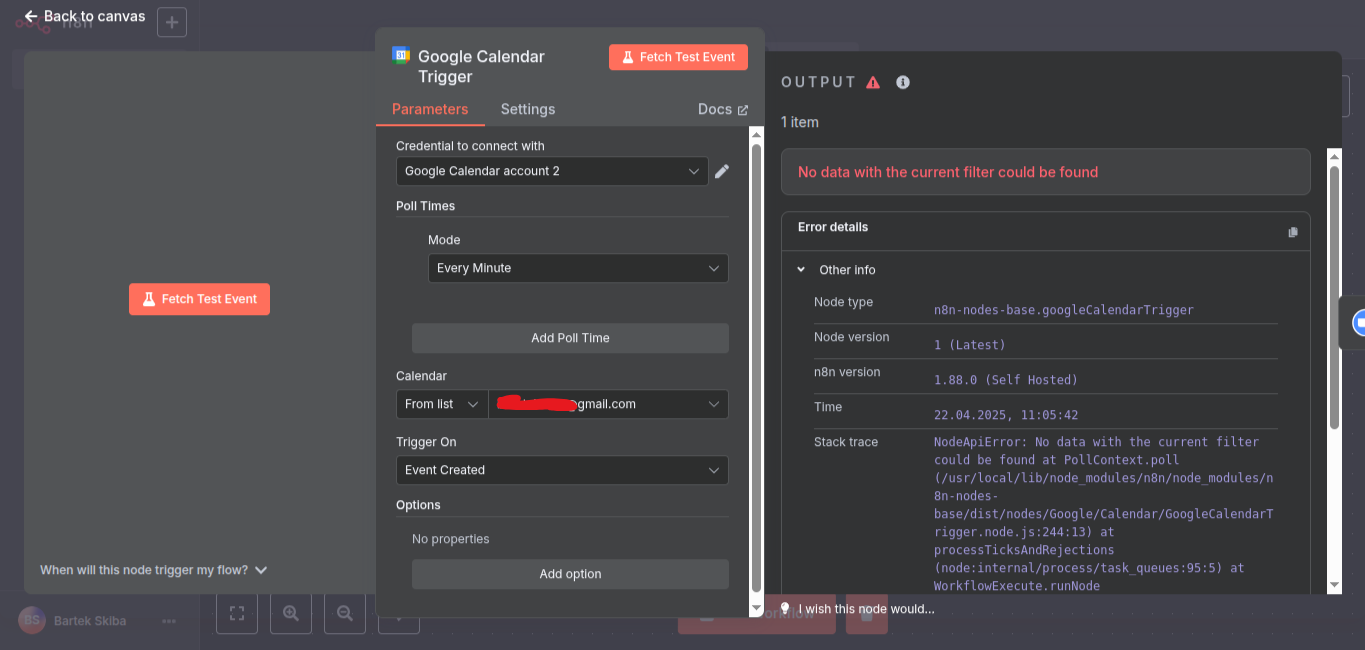Viewport: 1365px width, 650px height.
Task: Click the Add option button
Action: pos(570,574)
